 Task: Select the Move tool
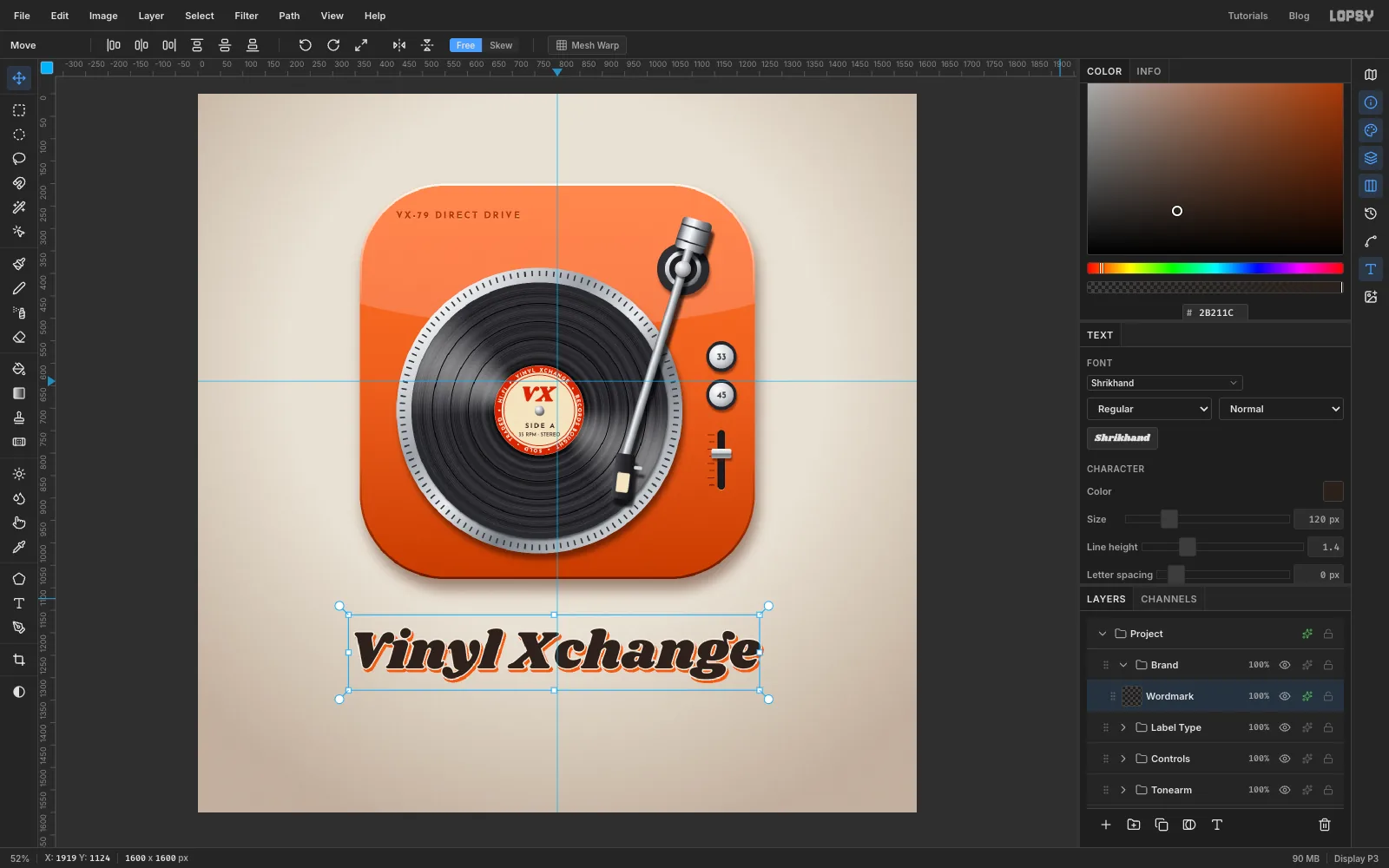pyautogui.click(x=19, y=78)
